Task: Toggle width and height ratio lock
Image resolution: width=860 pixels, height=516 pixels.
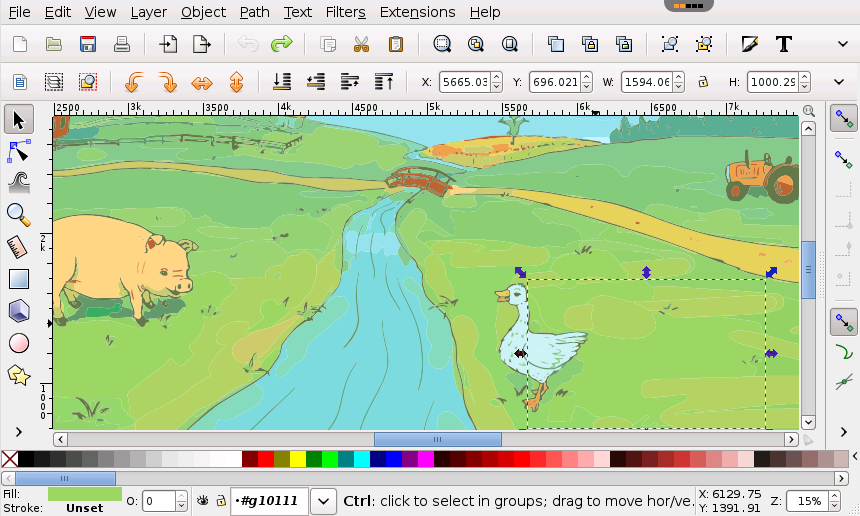Action: tap(703, 82)
